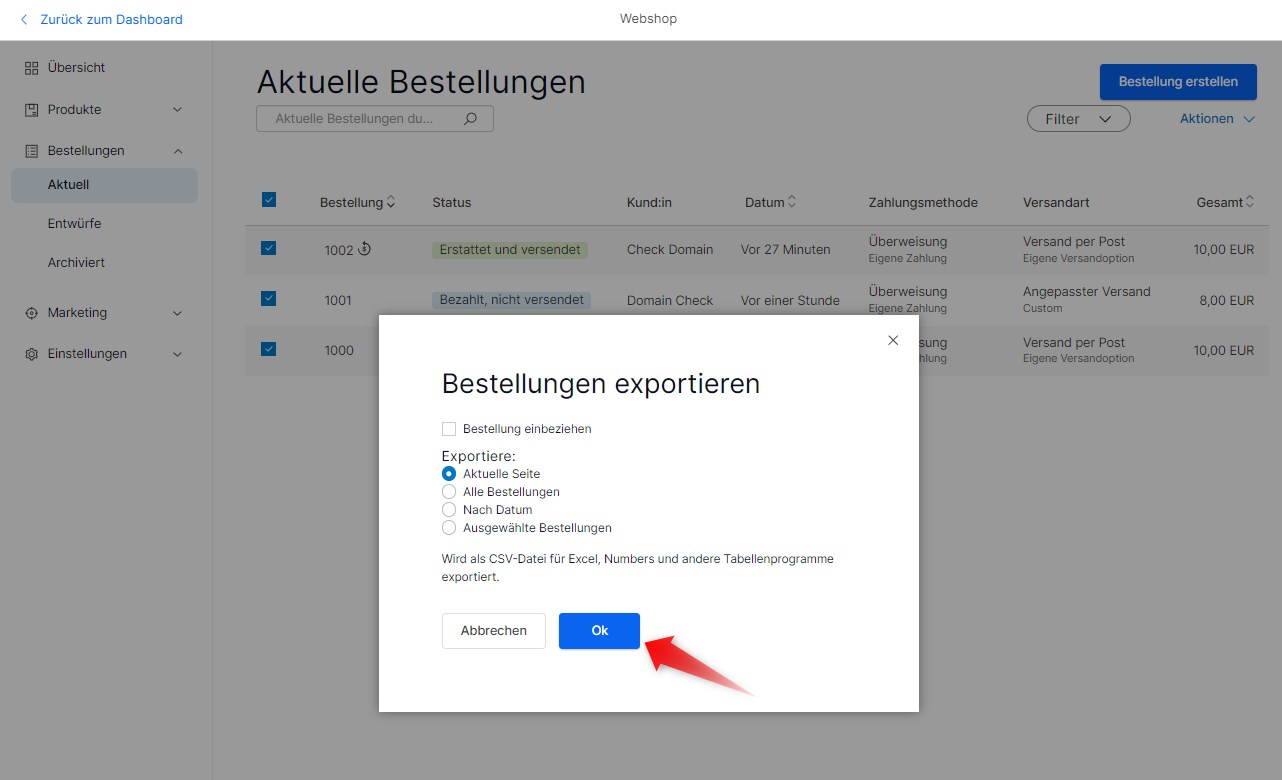Click the refund icon beside order 1002

click(x=365, y=249)
